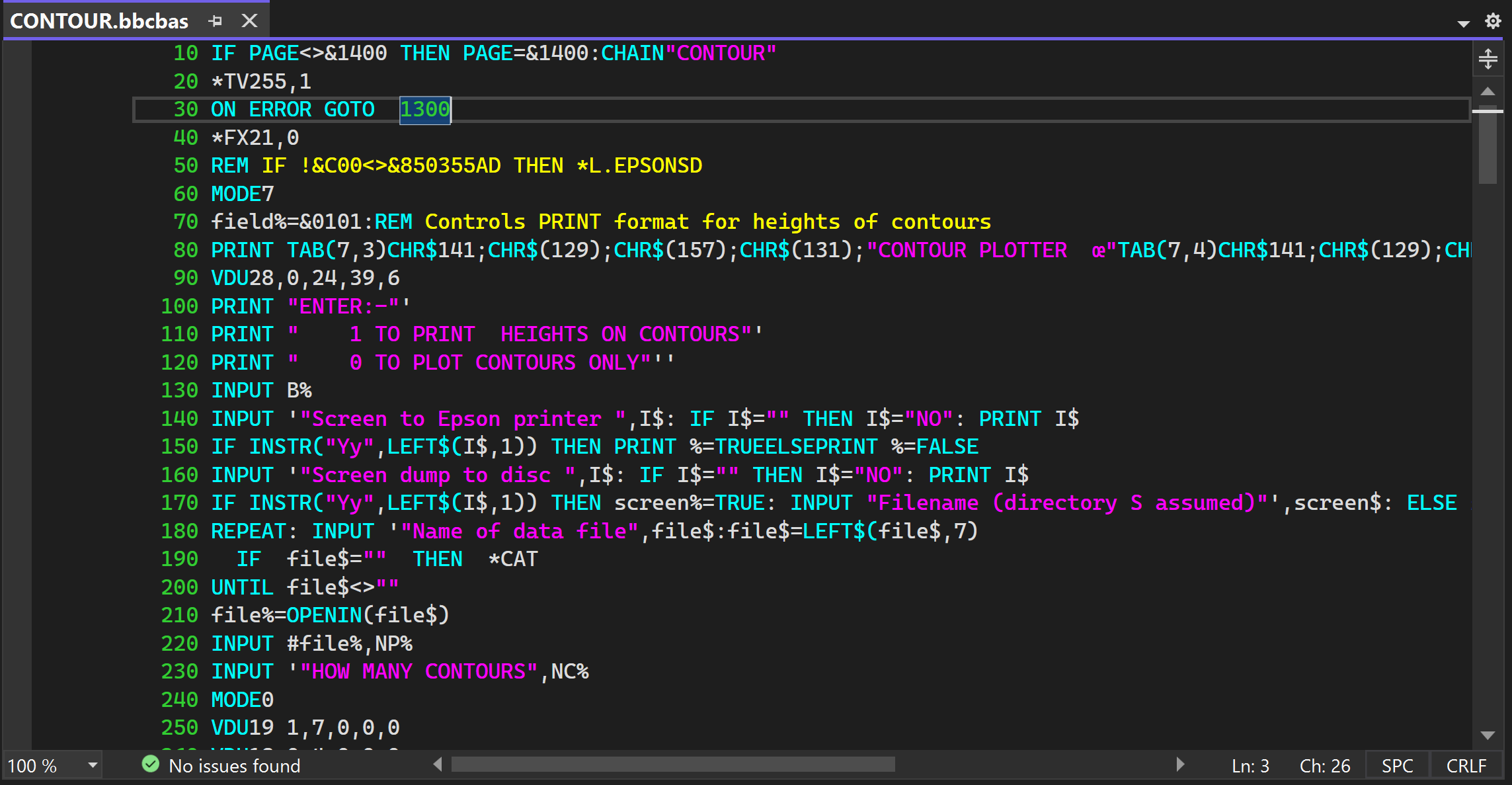1512x785 pixels.
Task: Click OPENIN(file$) on line 210
Action: point(368,615)
